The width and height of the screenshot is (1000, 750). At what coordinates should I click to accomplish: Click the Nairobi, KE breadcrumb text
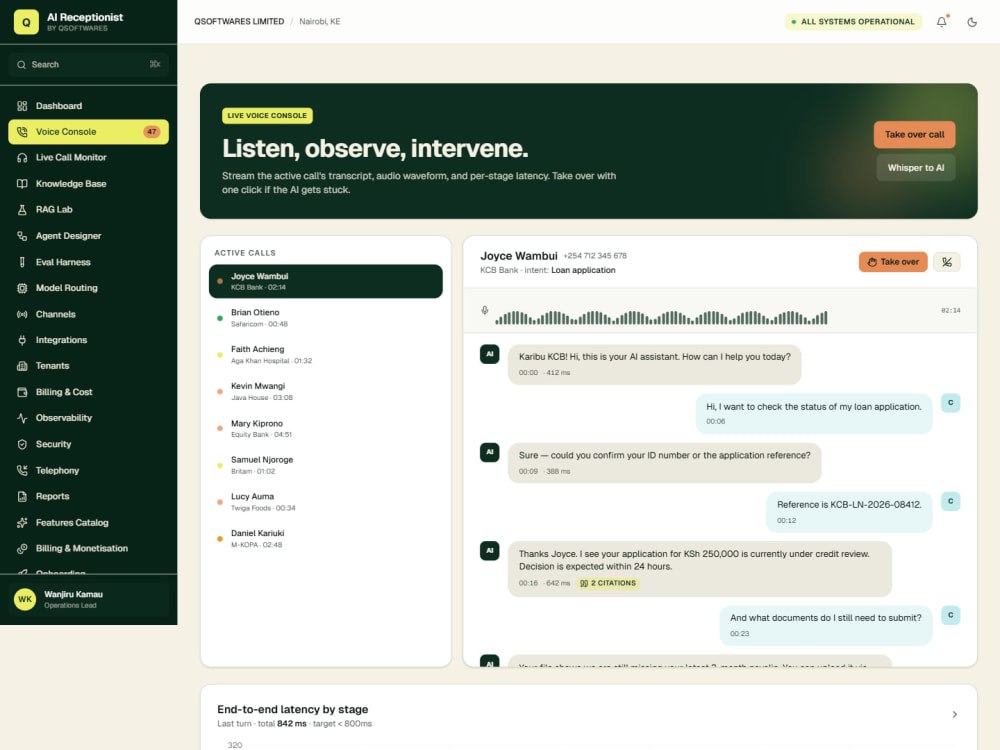pos(320,22)
